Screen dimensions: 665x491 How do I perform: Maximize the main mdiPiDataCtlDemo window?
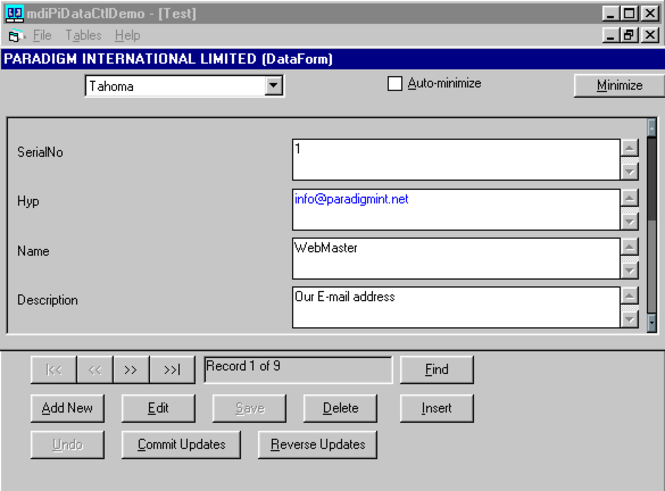click(x=630, y=14)
